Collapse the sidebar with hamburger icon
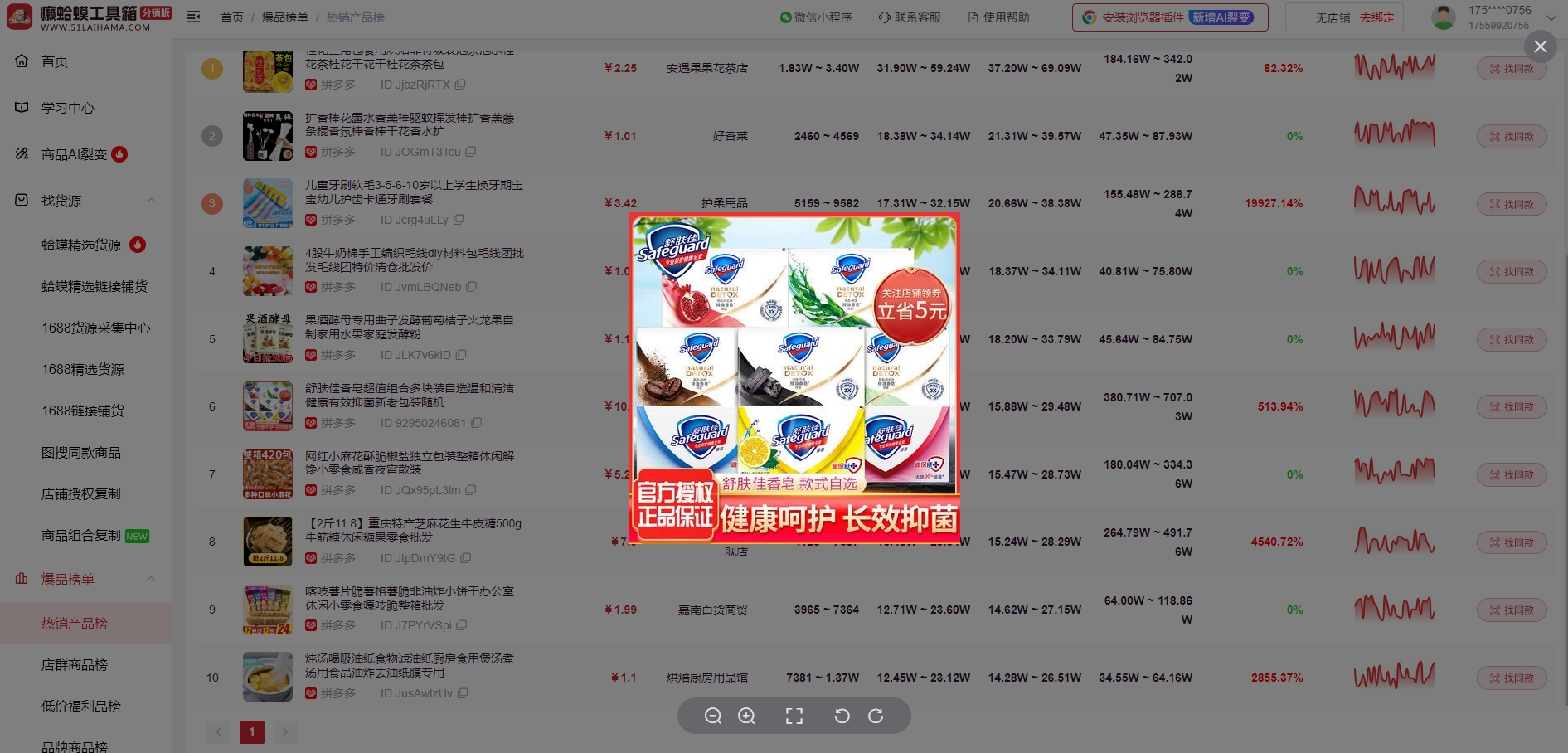This screenshot has height=753, width=1568. click(193, 17)
